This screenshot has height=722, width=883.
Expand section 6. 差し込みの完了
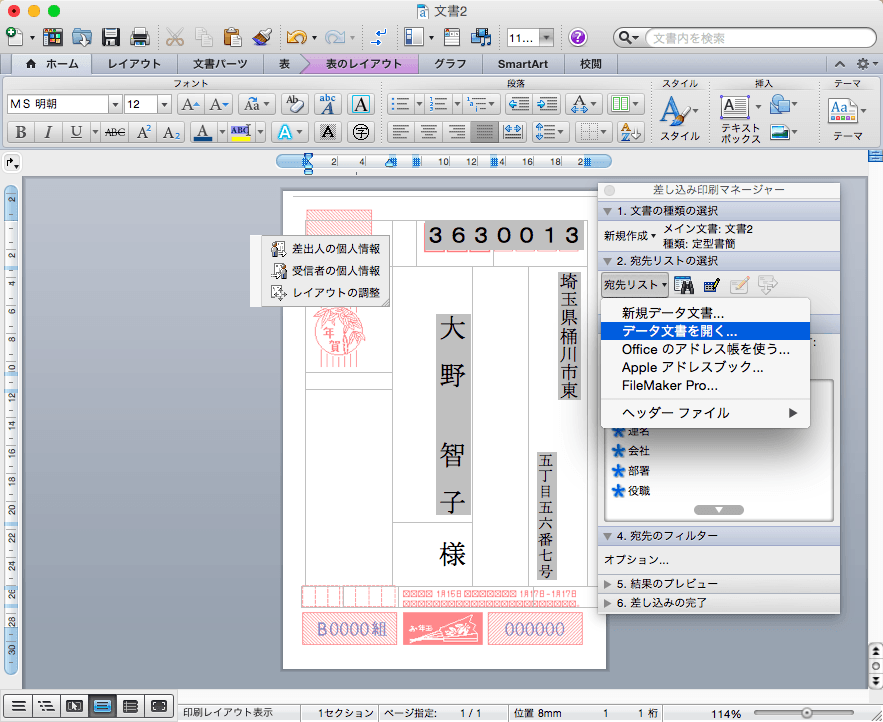point(608,603)
